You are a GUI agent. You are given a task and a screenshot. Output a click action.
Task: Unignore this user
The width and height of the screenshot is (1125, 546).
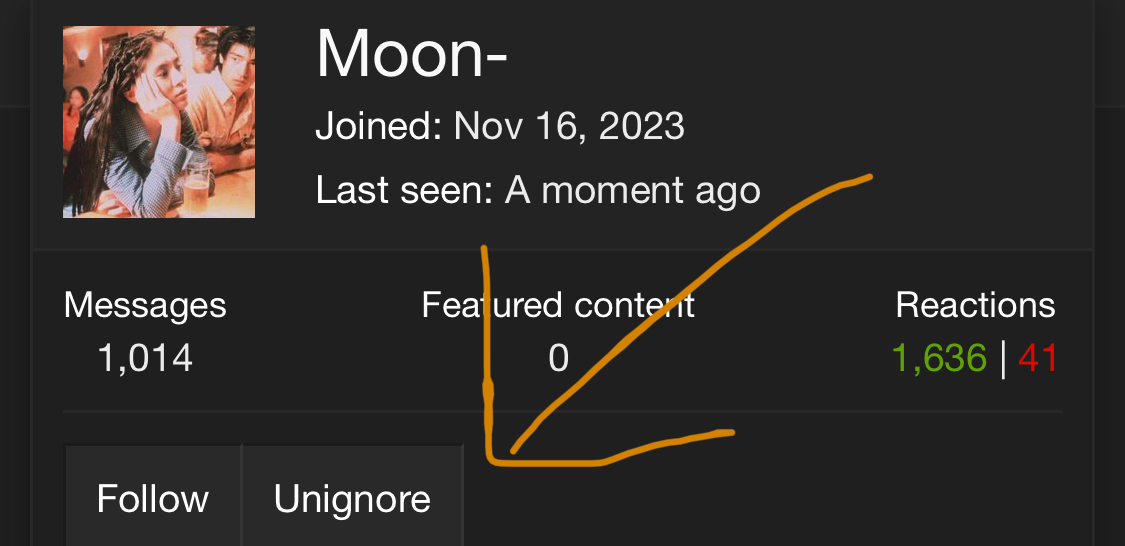coord(352,497)
